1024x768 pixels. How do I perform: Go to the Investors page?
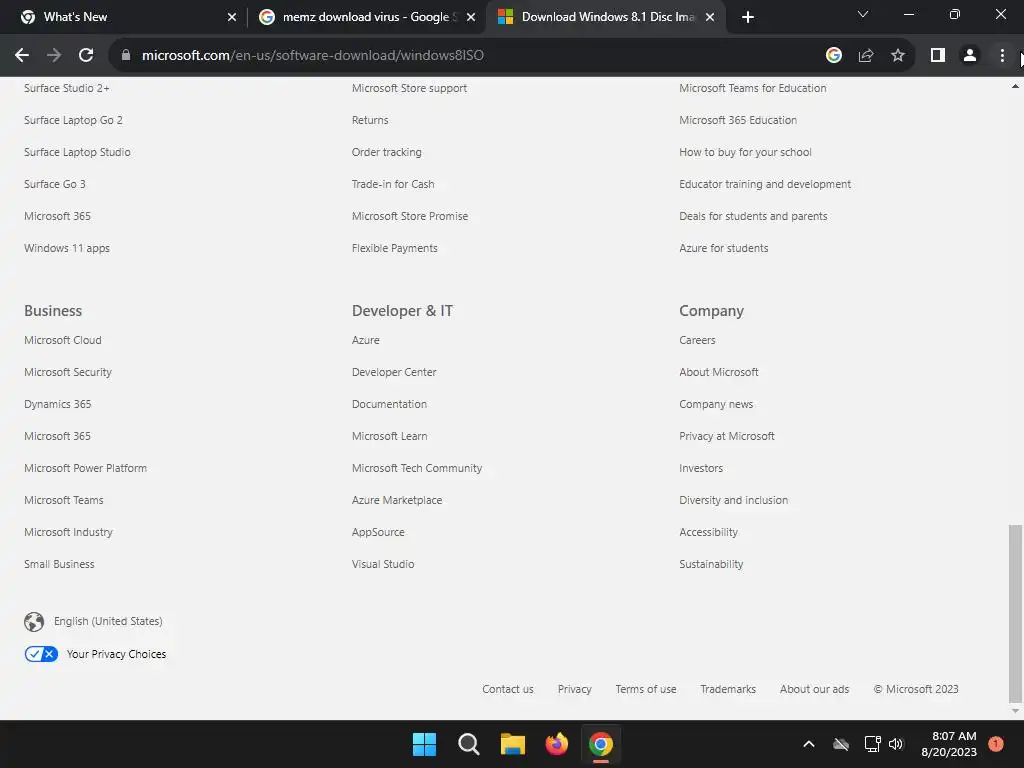(701, 468)
